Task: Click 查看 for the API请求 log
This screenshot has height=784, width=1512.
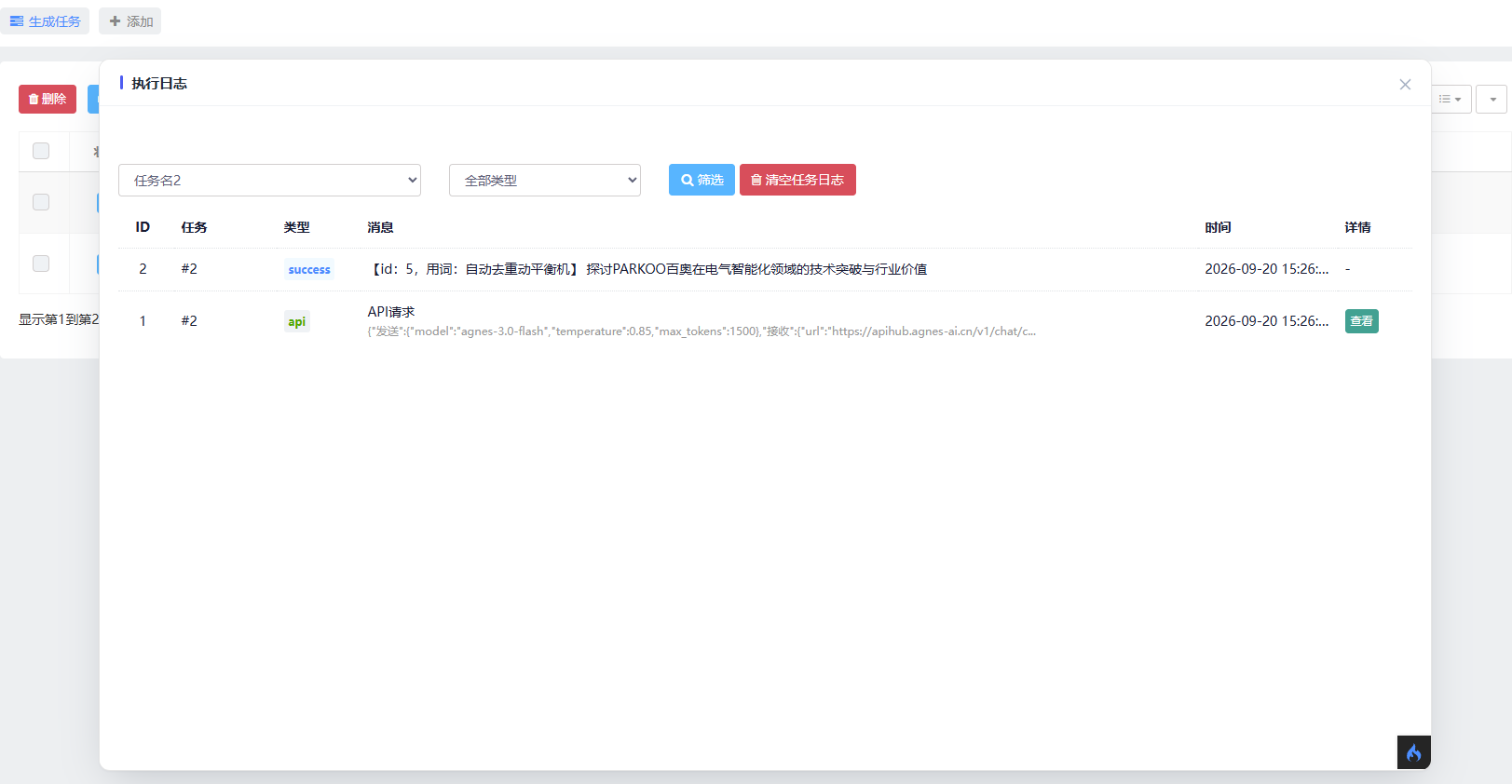Action: (x=1361, y=321)
